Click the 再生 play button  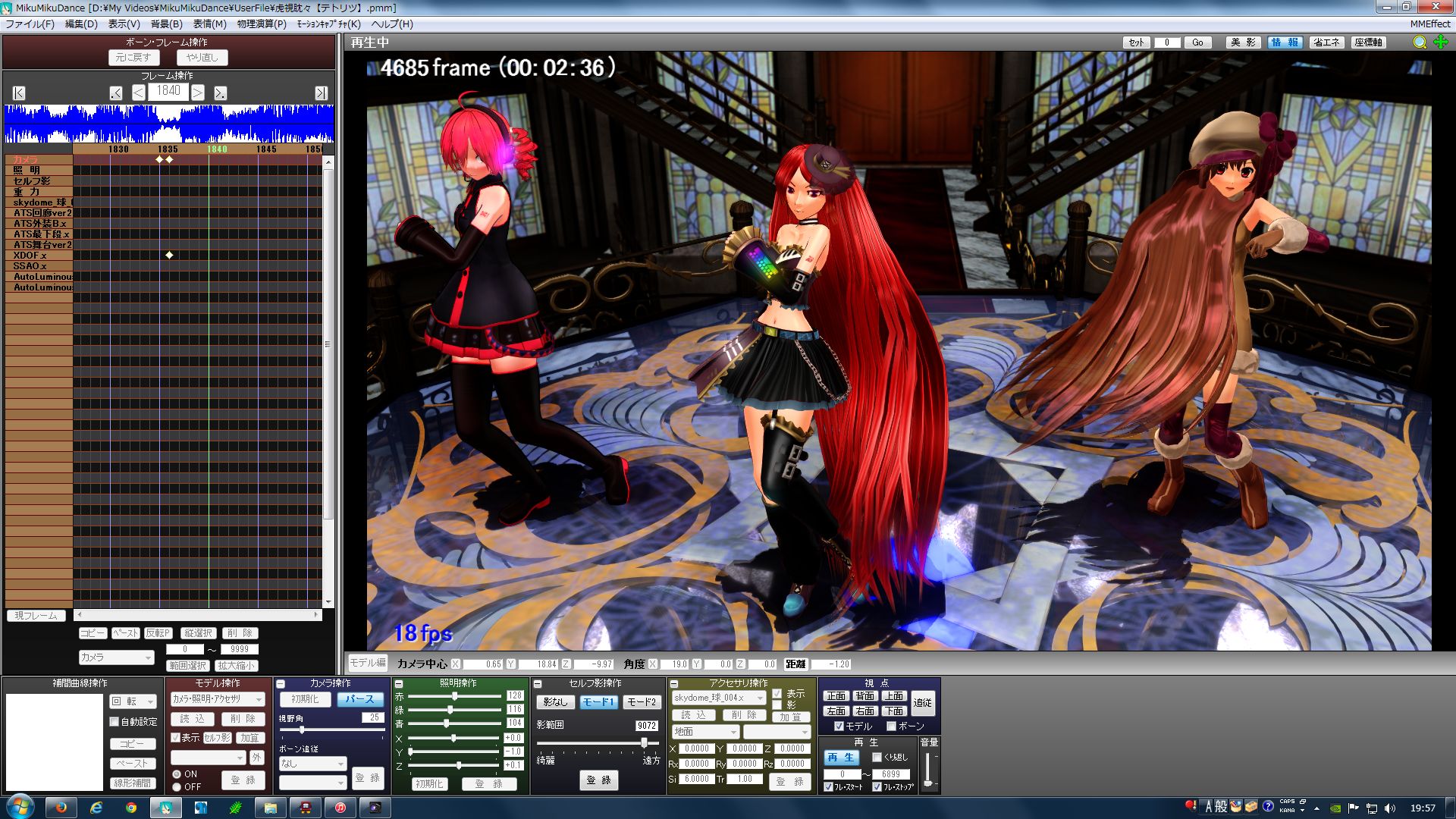841,758
